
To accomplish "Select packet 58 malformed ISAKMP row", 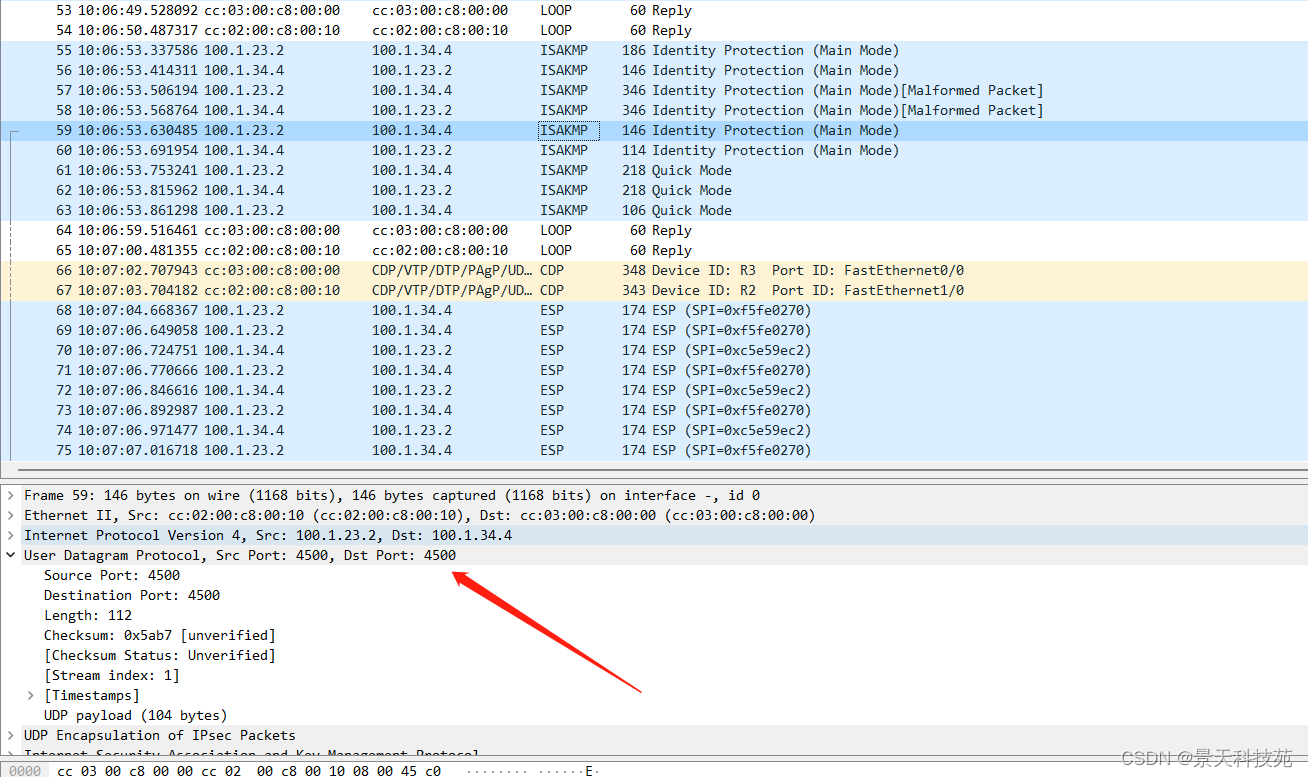I will point(654,110).
